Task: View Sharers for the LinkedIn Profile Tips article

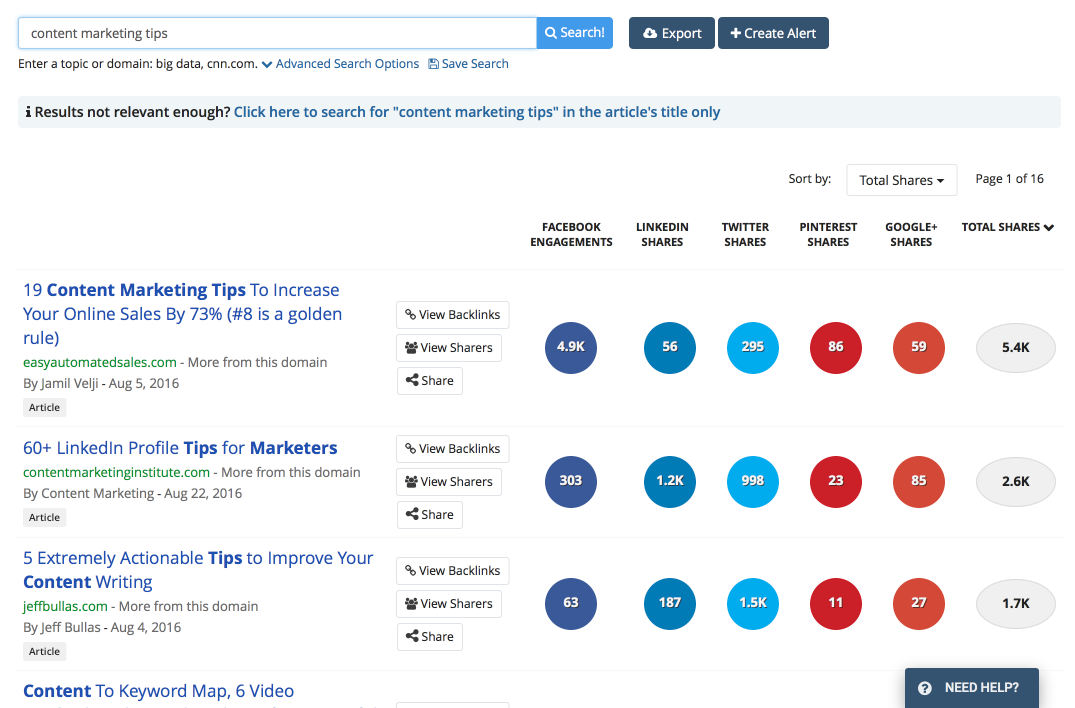Action: (x=449, y=482)
